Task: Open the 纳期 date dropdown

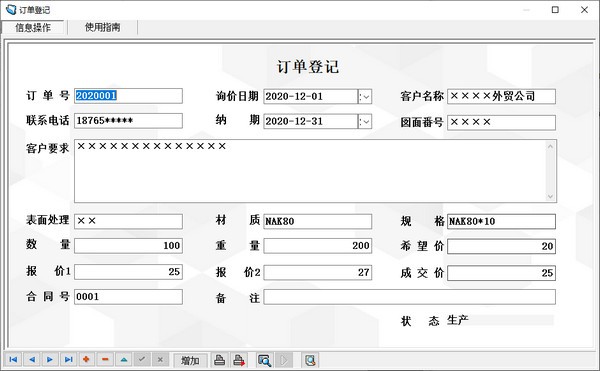Action: [x=365, y=122]
